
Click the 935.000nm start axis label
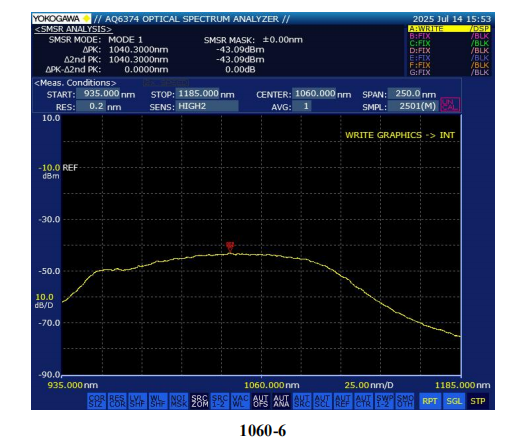pos(73,385)
